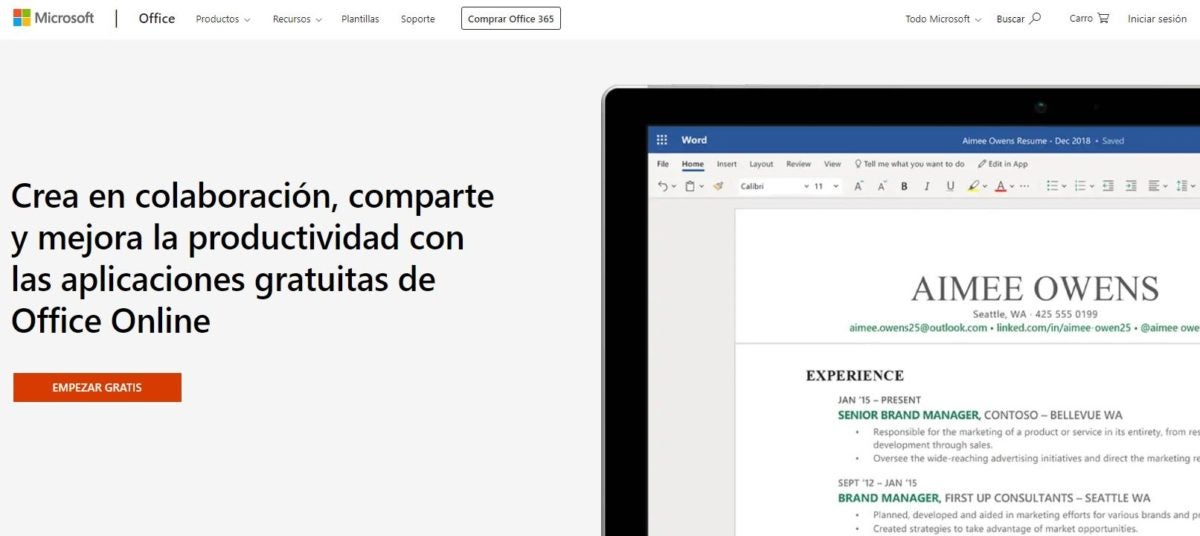Open the Calibri font name dropdown
The height and width of the screenshot is (536, 1200).
[773, 186]
